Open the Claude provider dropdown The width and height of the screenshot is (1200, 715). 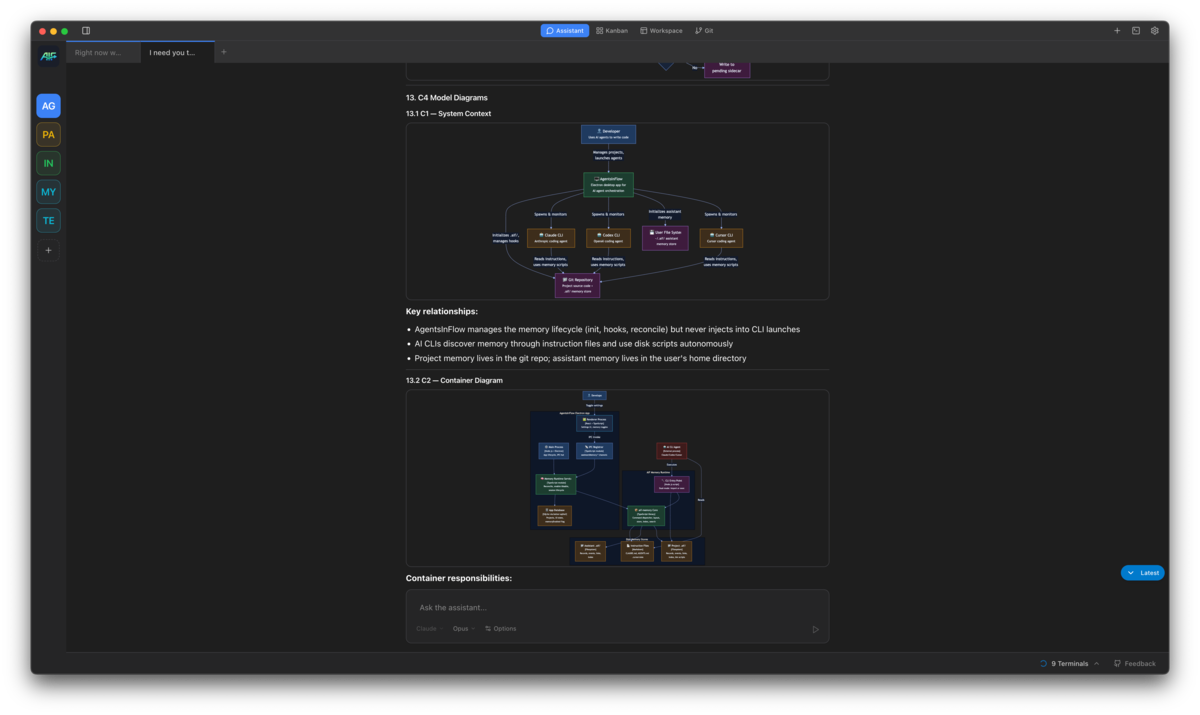click(x=427, y=628)
